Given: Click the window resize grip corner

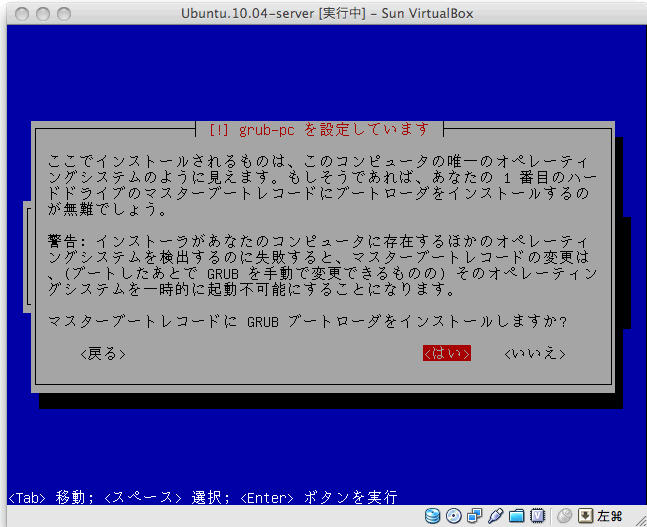Looking at the screenshot, I should [x=641, y=521].
